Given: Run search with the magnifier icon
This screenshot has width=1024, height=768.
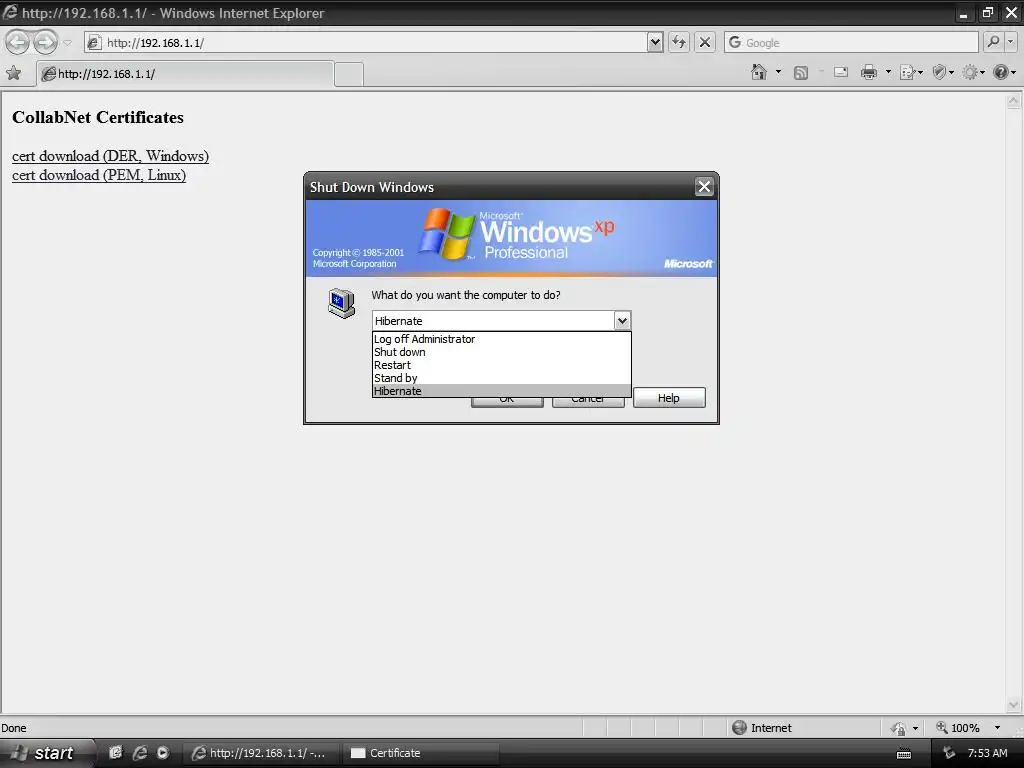Looking at the screenshot, I should pyautogui.click(x=993, y=42).
